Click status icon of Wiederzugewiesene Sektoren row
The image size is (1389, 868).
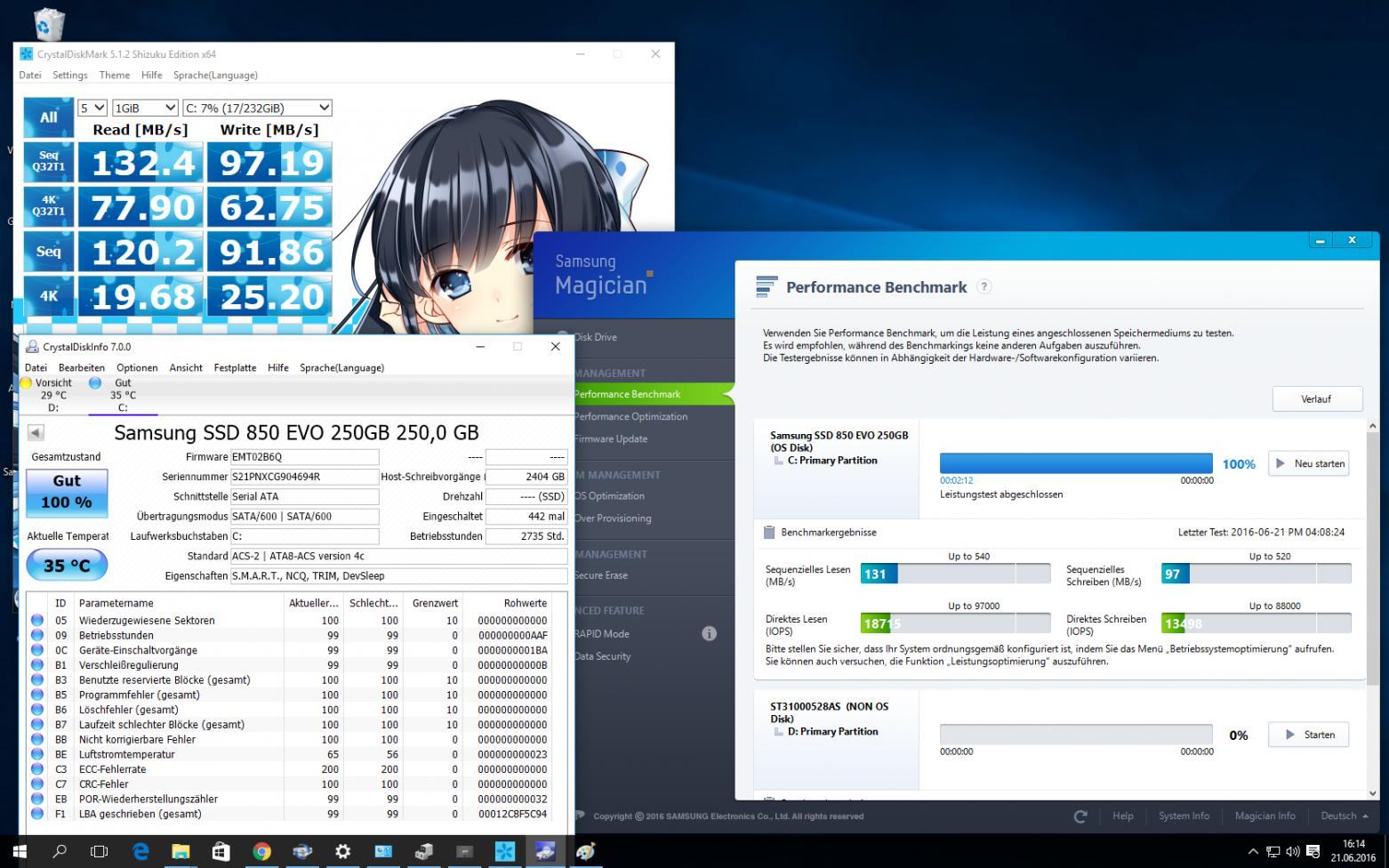coord(37,620)
